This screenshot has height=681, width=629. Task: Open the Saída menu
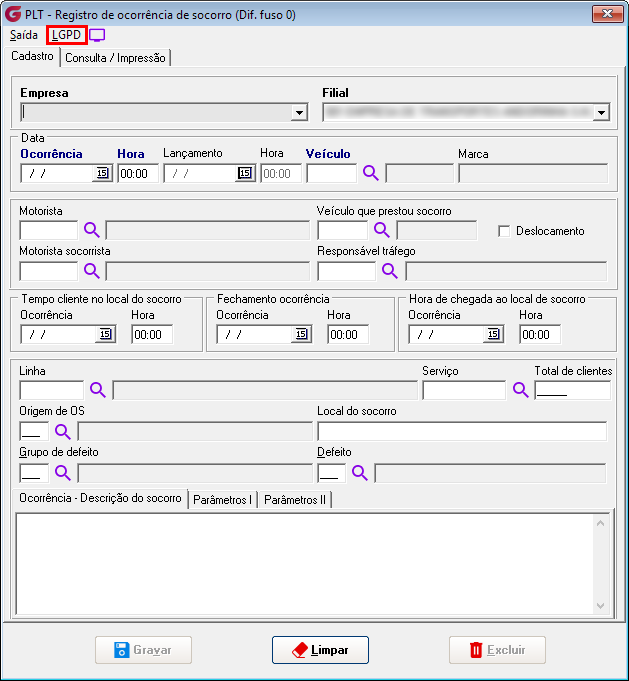[23, 35]
